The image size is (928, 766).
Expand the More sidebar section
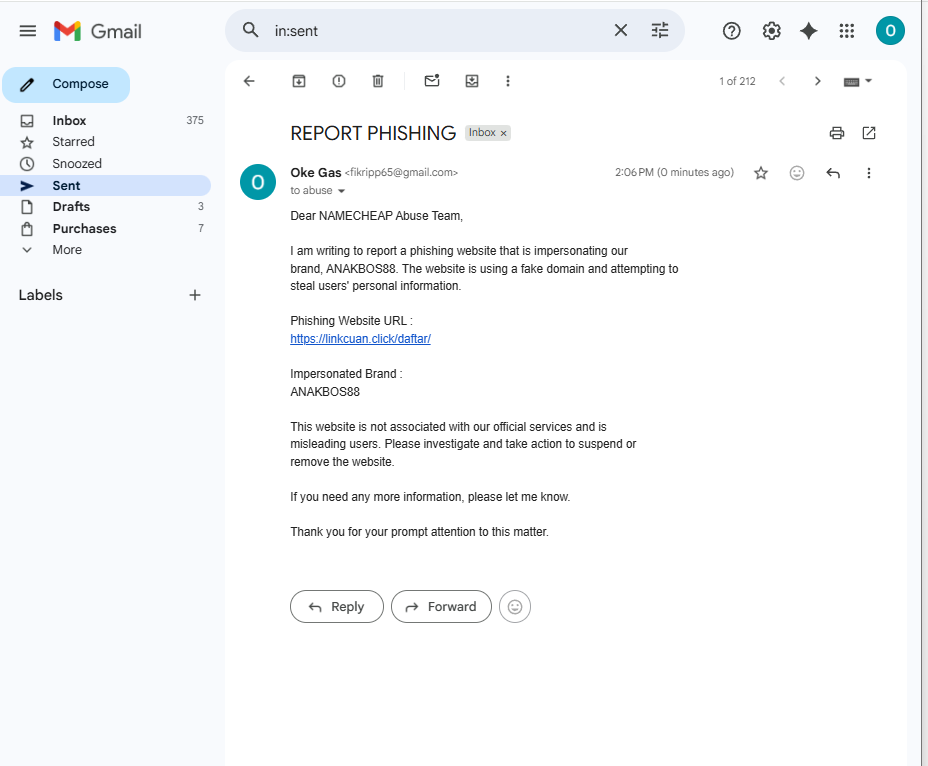coord(105,250)
